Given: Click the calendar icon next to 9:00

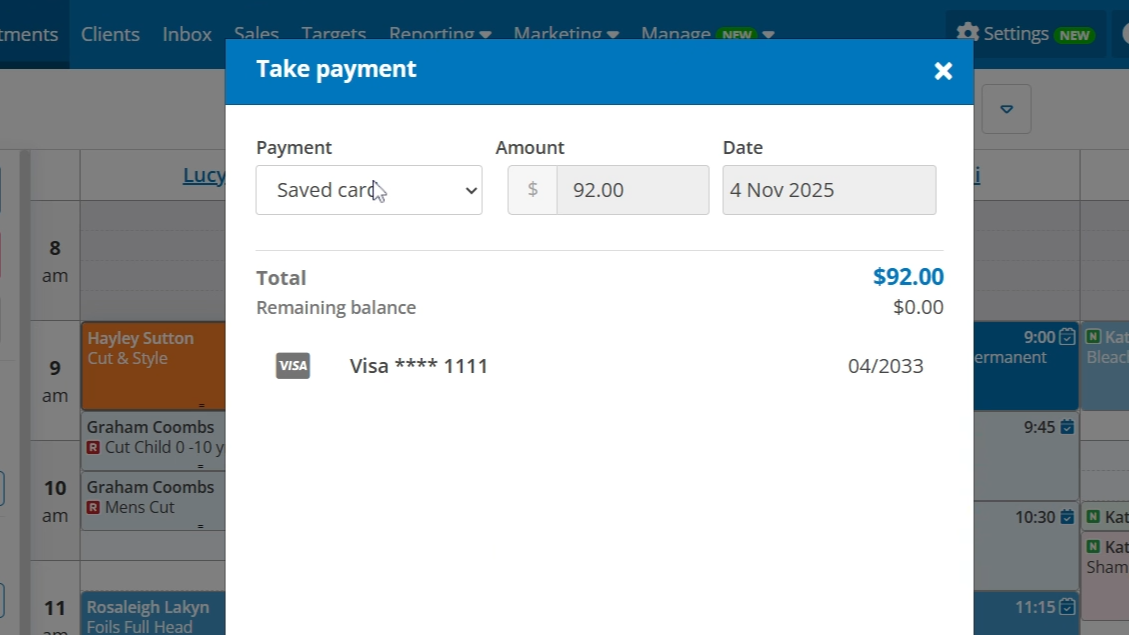Looking at the screenshot, I should [1067, 337].
